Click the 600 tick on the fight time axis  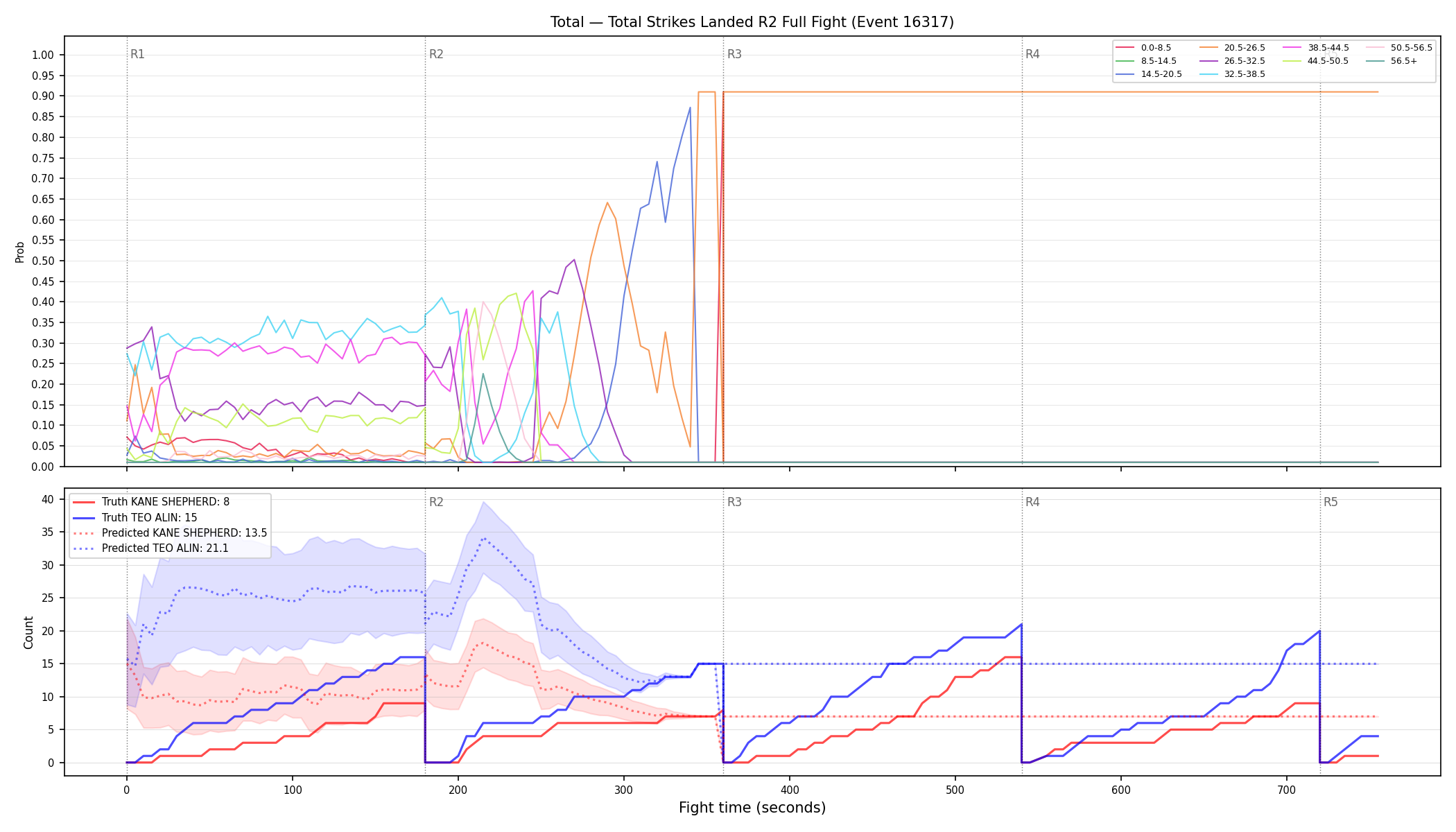[x=1121, y=790]
